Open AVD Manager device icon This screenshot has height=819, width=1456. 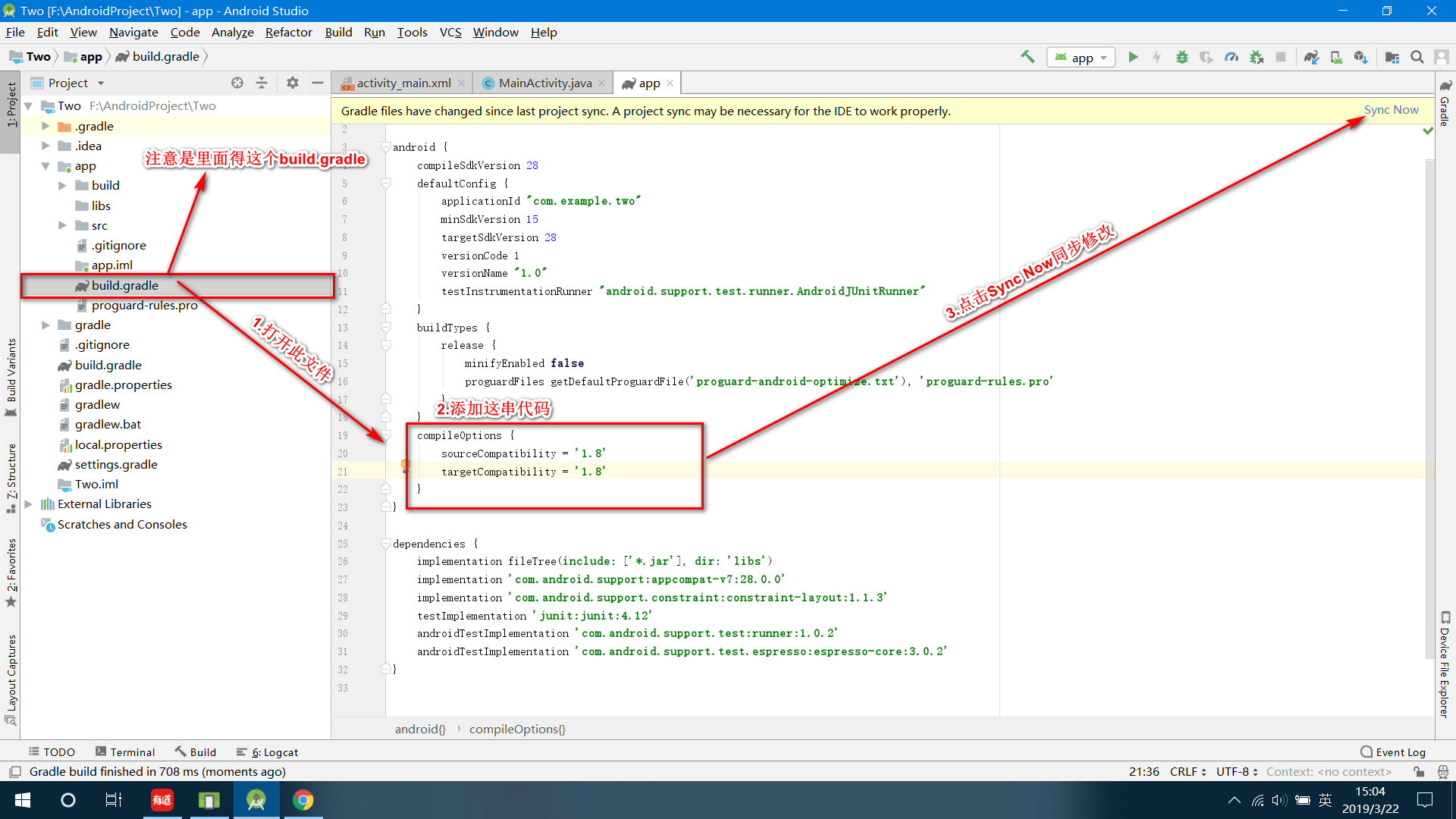pyautogui.click(x=1336, y=57)
